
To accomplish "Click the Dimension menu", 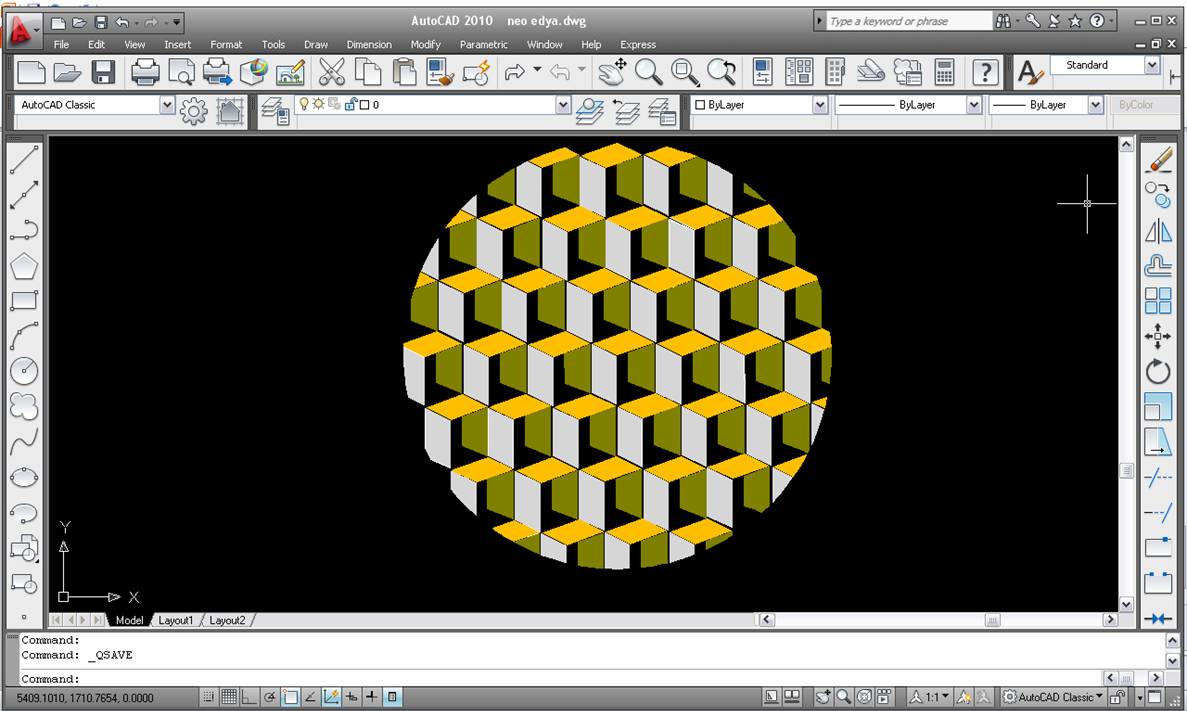I will coord(369,45).
